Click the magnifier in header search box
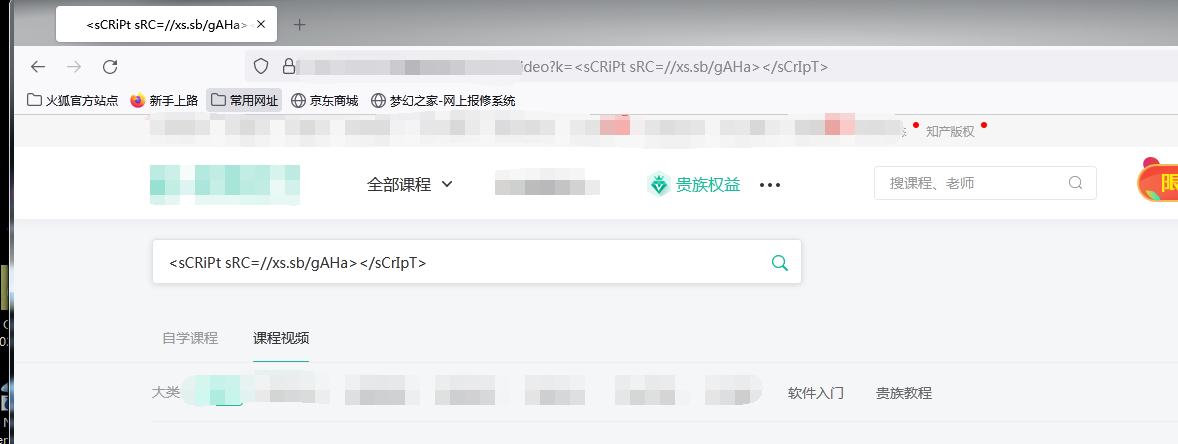Screen dimensions: 1178x444 tap(1075, 183)
